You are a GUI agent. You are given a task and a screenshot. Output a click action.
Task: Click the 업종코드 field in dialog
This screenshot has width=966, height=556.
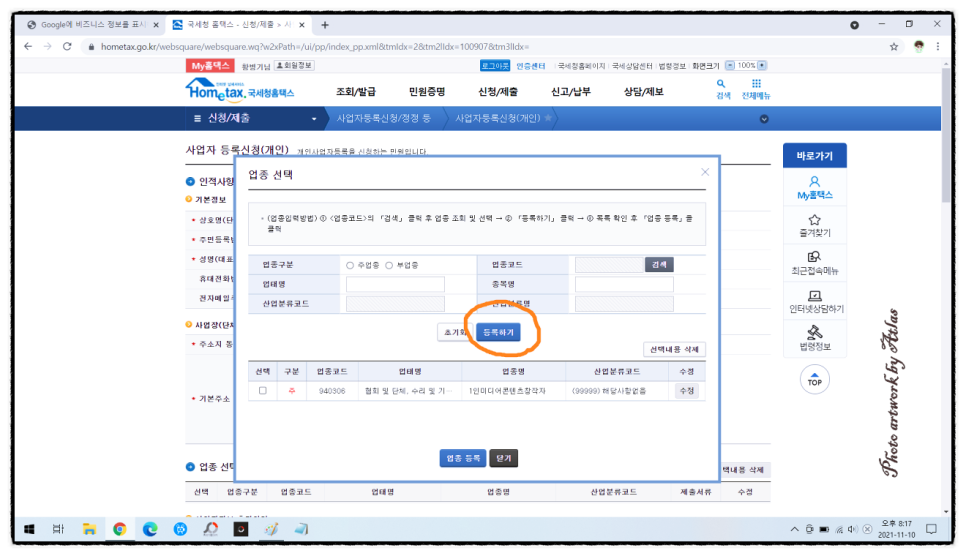(609, 264)
